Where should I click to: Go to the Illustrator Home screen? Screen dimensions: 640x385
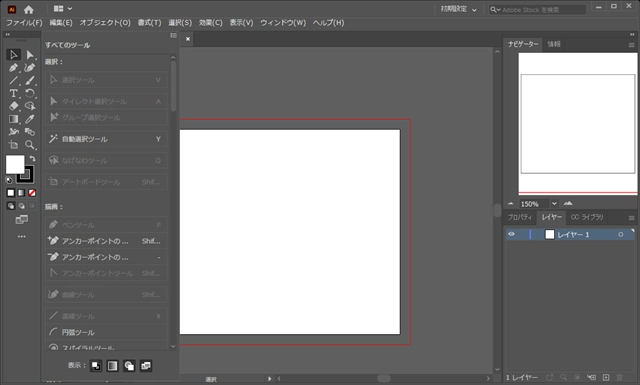click(29, 9)
